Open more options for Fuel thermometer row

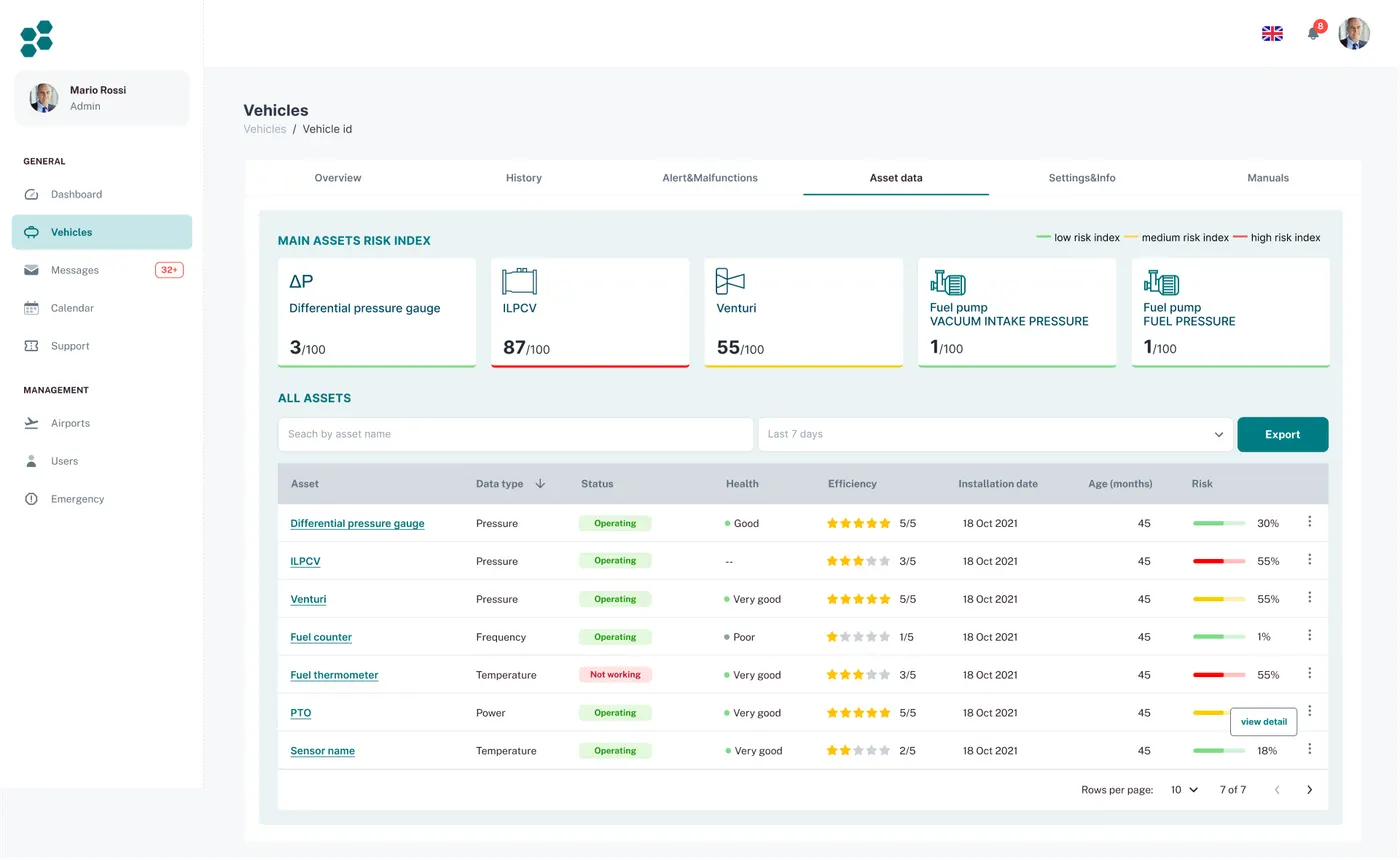point(1309,674)
